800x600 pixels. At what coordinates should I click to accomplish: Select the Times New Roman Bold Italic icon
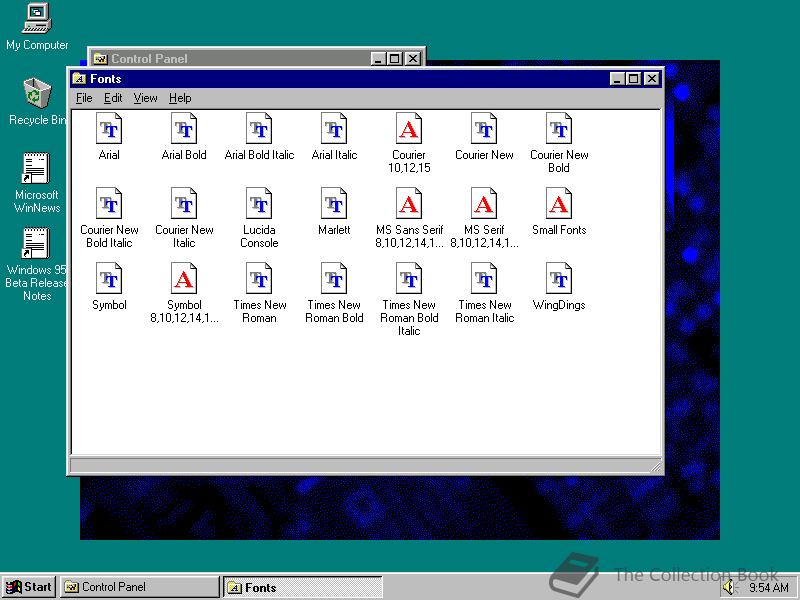409,279
